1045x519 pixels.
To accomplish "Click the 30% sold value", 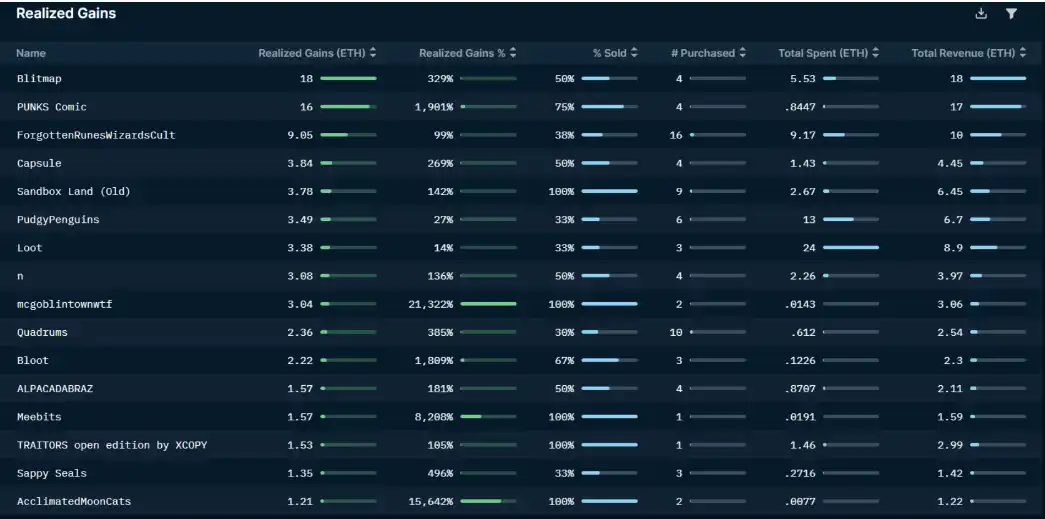I will coord(564,332).
